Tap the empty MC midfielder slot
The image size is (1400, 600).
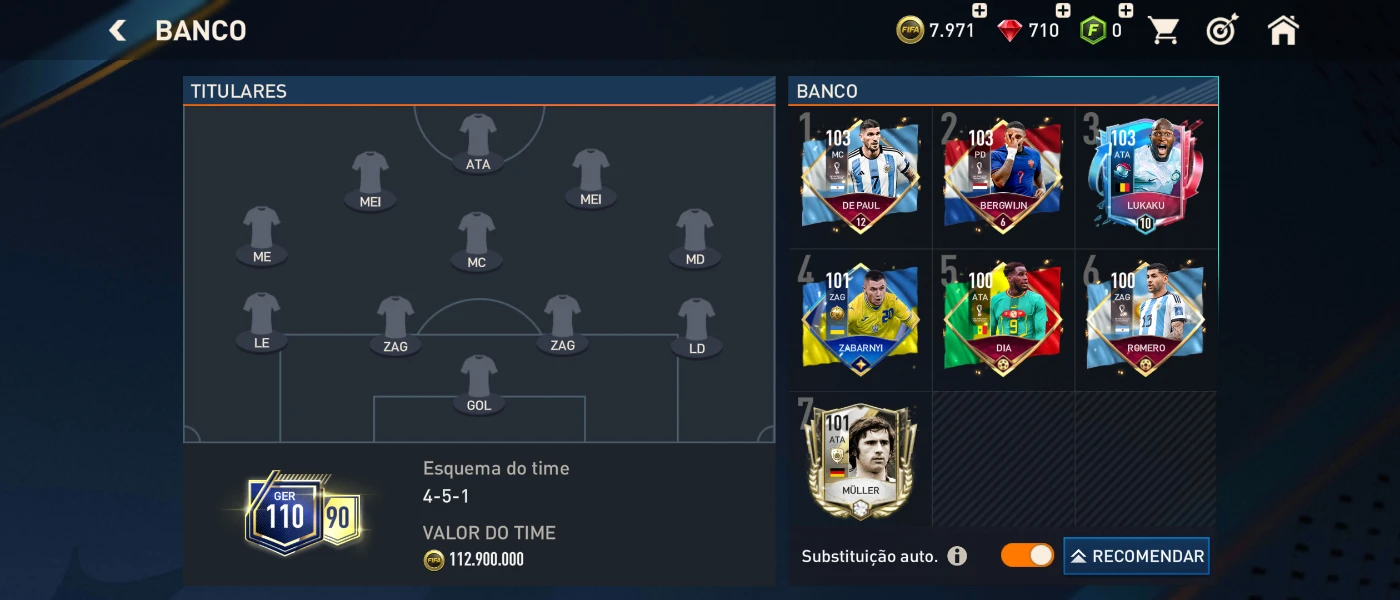coord(477,241)
